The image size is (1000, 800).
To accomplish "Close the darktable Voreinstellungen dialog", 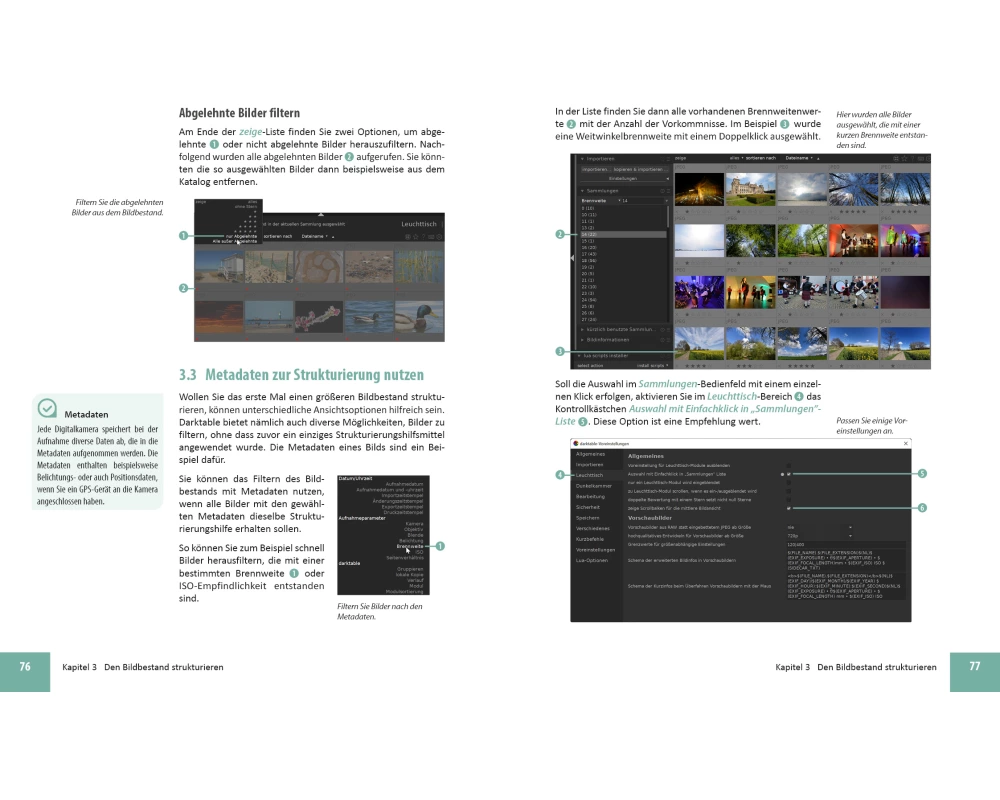I will [x=906, y=443].
